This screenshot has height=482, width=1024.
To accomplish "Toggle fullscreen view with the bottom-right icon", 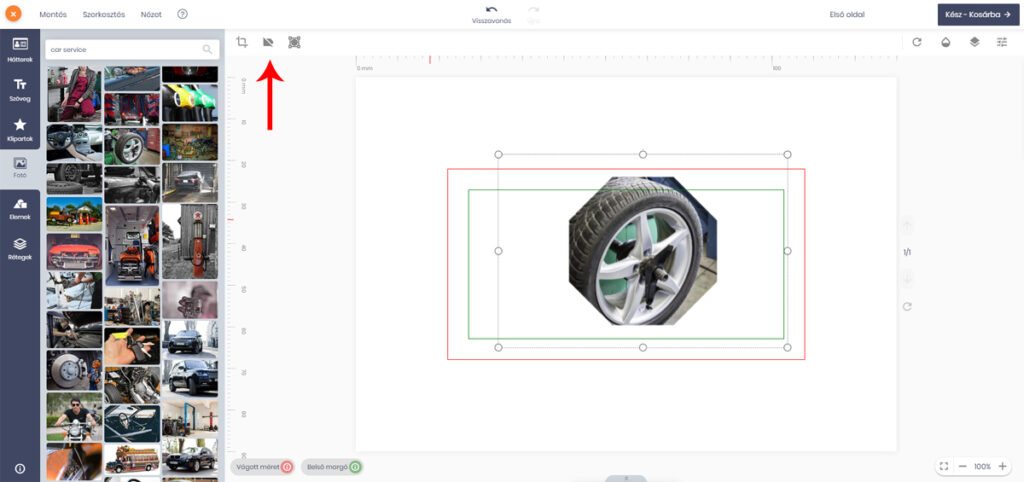I will (x=943, y=467).
